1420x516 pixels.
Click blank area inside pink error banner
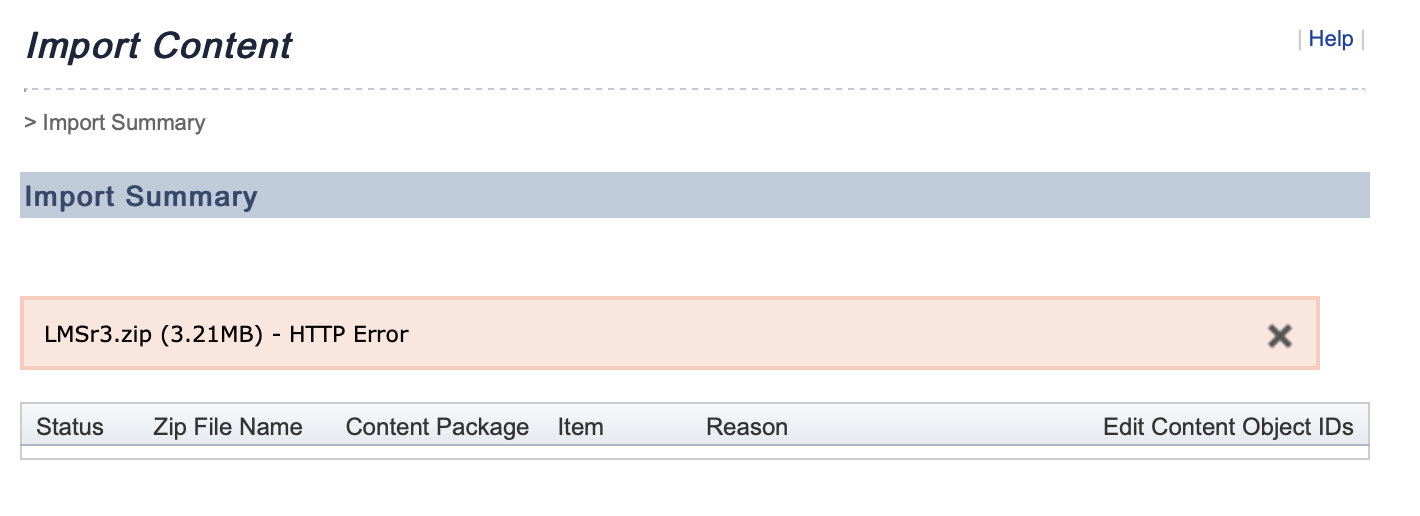click(800, 334)
